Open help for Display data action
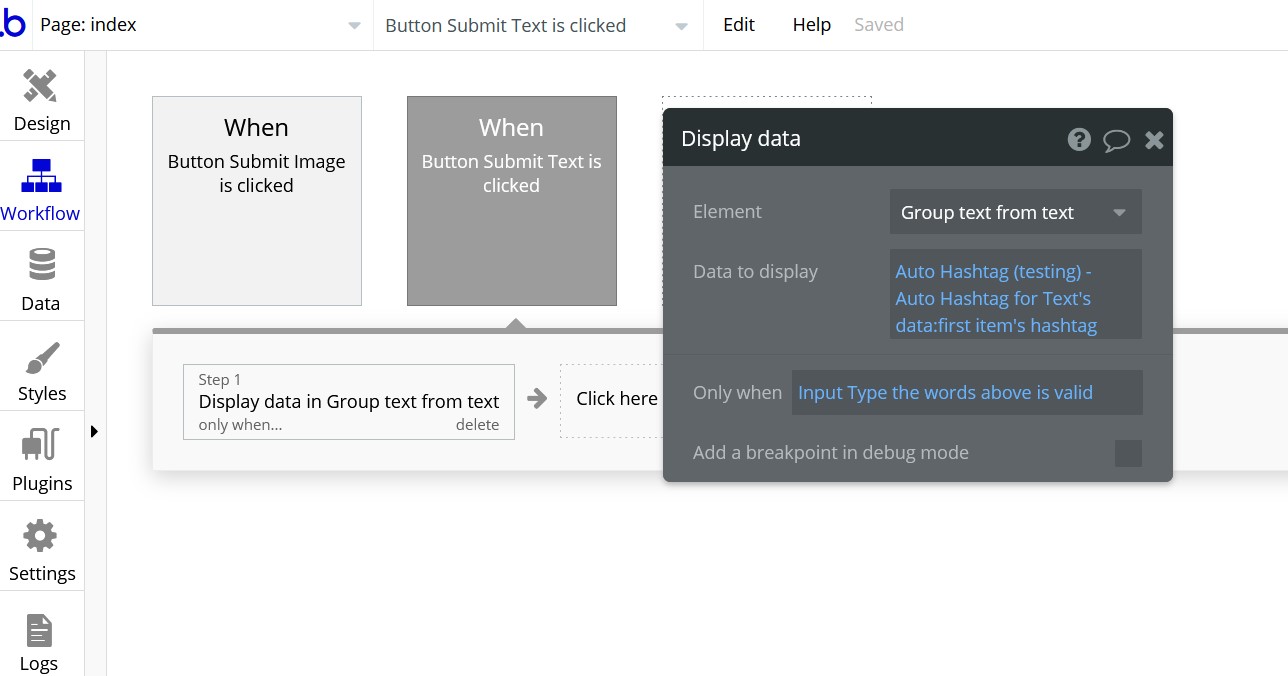The image size is (1288, 676). pos(1079,139)
